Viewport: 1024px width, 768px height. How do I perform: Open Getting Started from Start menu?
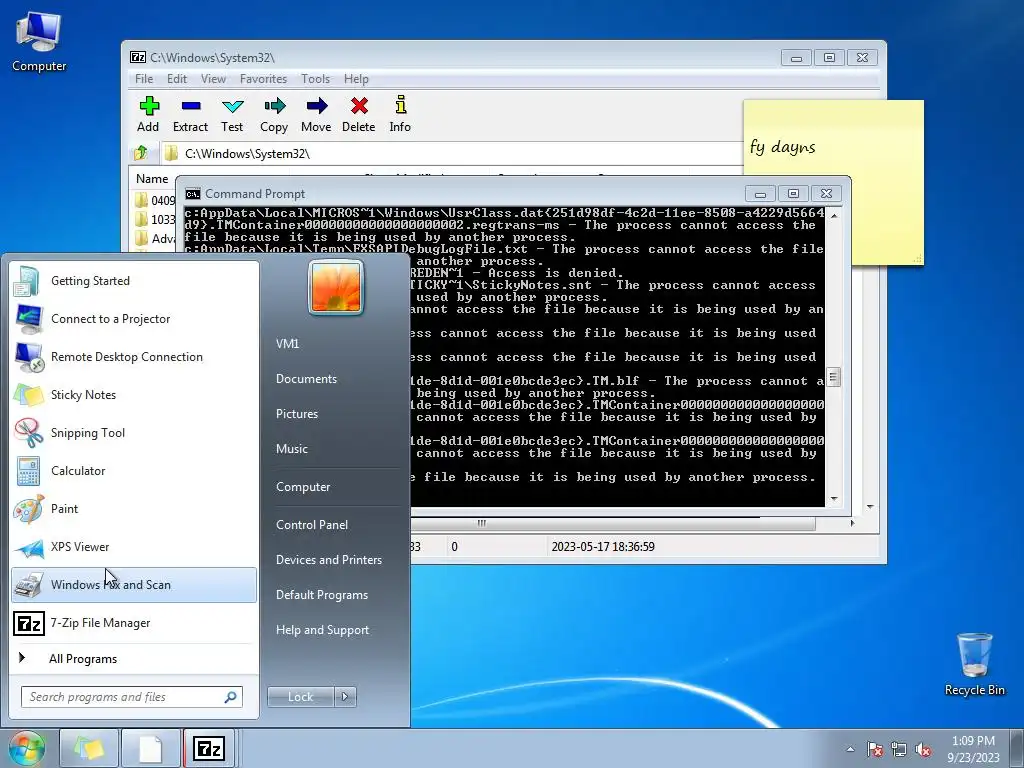point(134,281)
